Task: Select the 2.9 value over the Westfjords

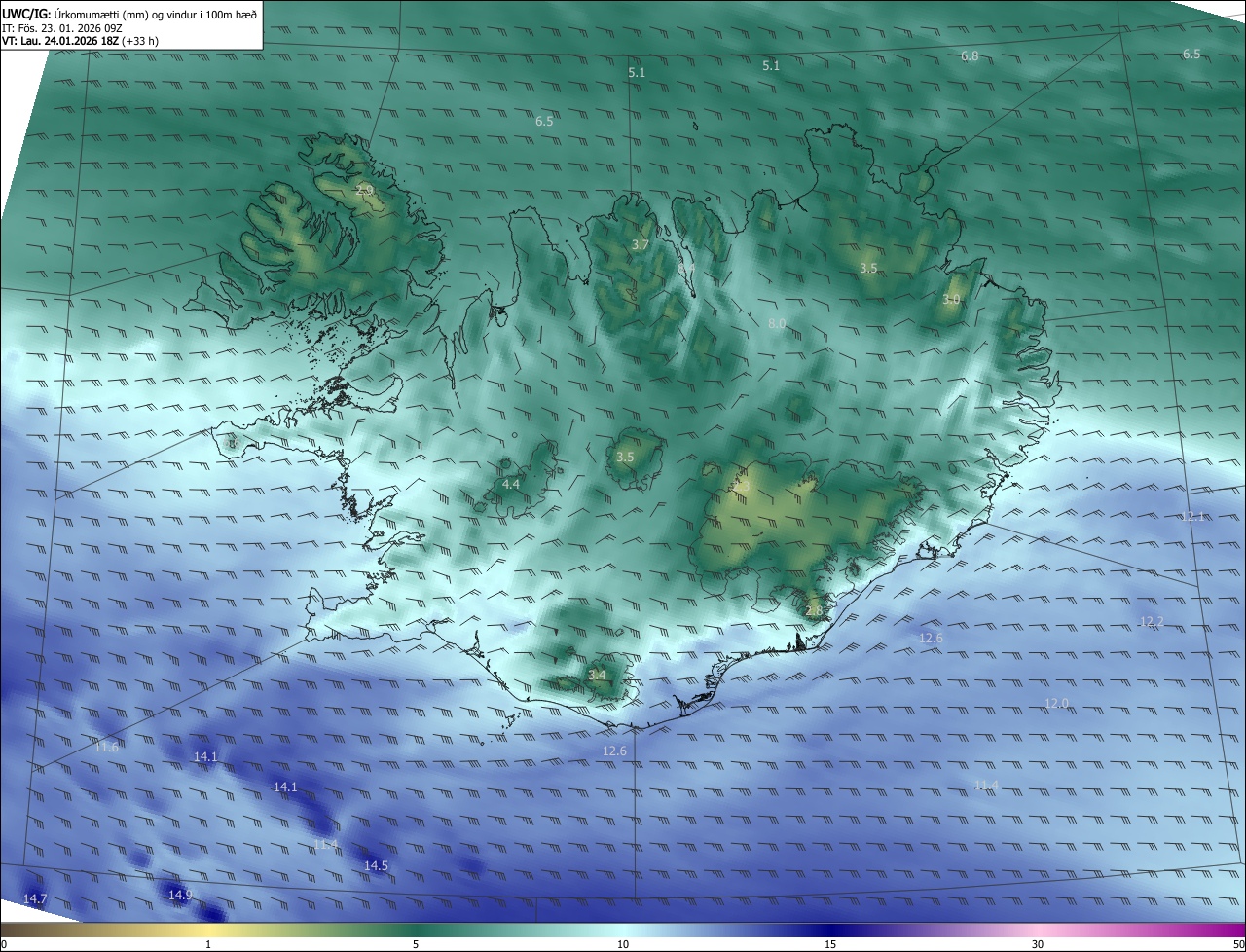Action: pos(365,189)
